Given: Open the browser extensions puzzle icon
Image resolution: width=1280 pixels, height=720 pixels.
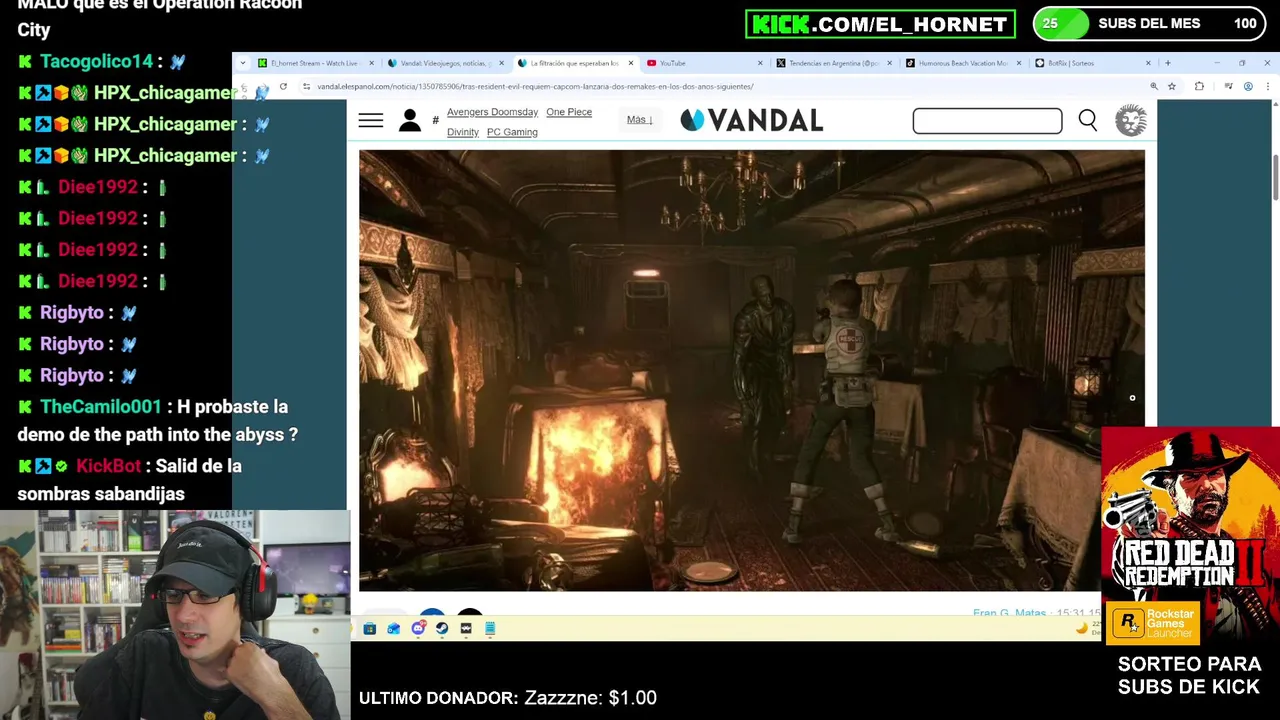Looking at the screenshot, I should 1199,87.
